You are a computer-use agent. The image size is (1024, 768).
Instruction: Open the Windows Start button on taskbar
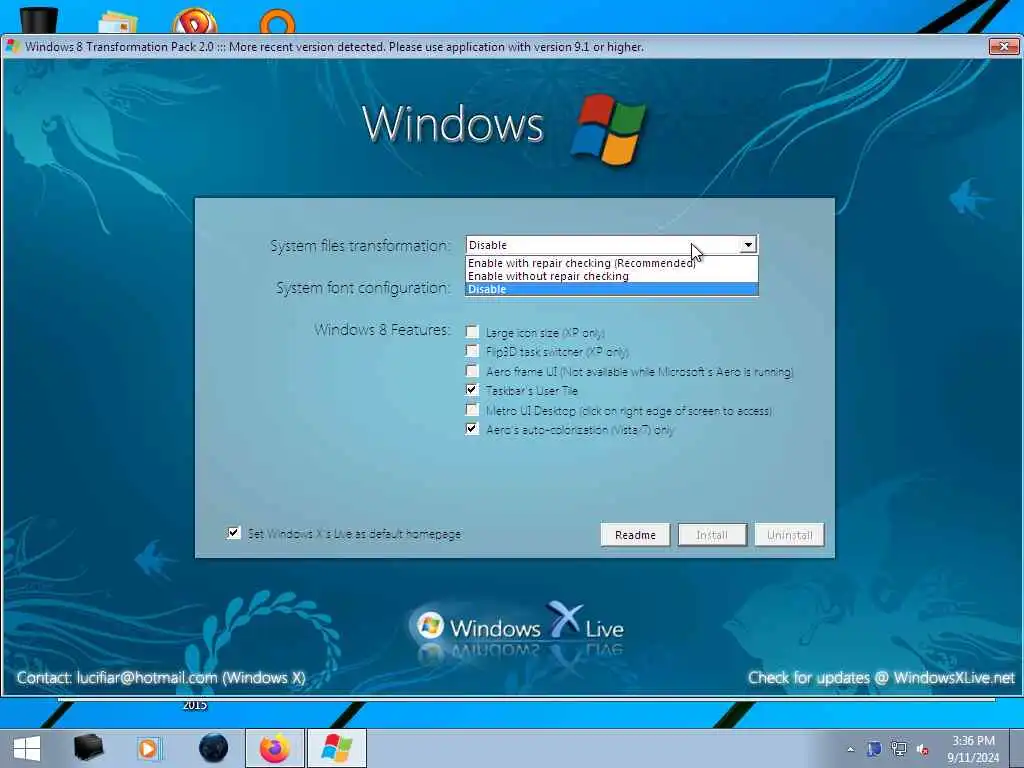(x=26, y=748)
